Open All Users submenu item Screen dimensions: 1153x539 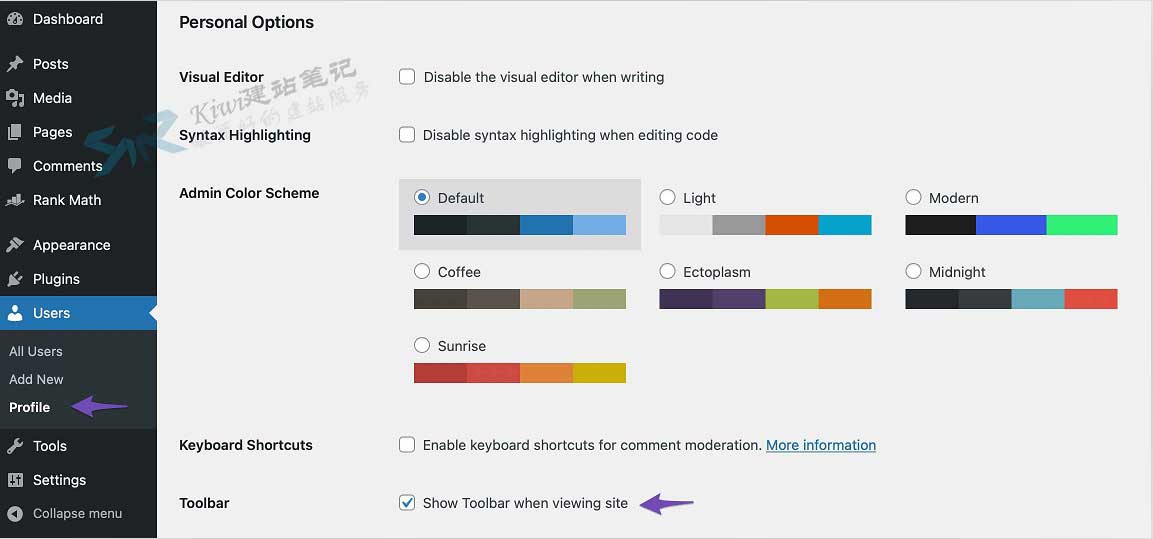(35, 351)
